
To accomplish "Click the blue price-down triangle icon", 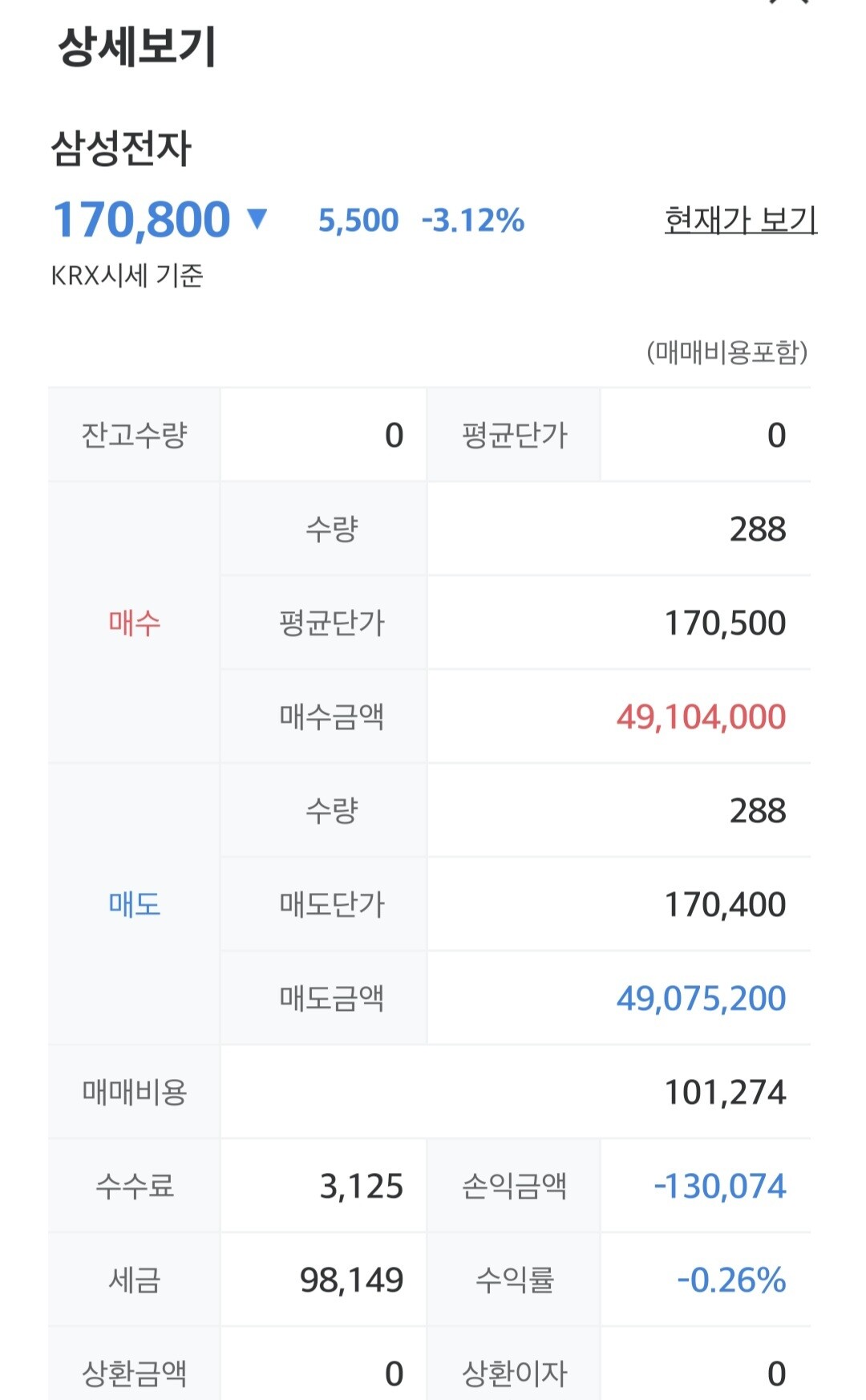I will (x=257, y=218).
